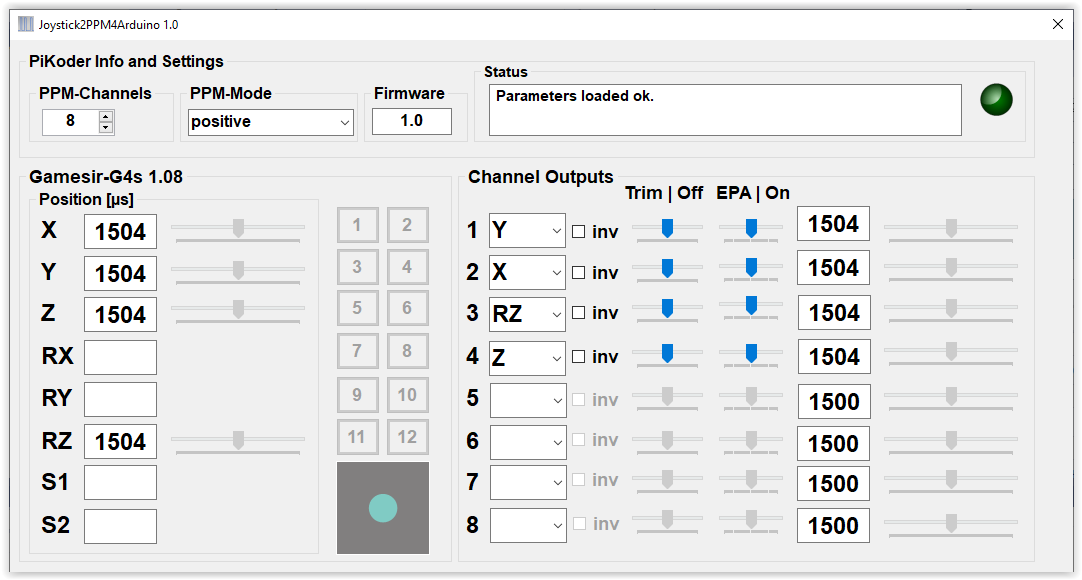Click the channel 1 output value field
This screenshot has width=1082, height=580.
(833, 224)
